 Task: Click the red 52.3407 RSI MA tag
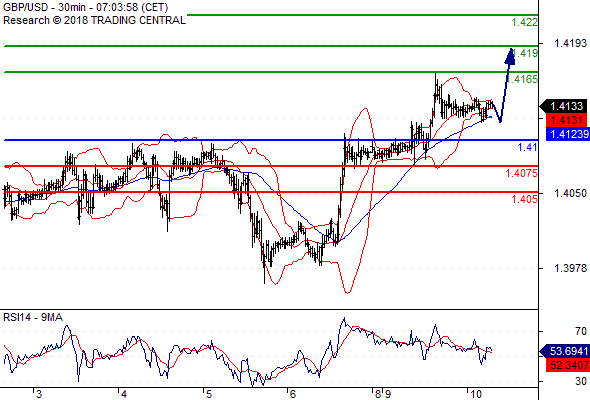tap(567, 365)
